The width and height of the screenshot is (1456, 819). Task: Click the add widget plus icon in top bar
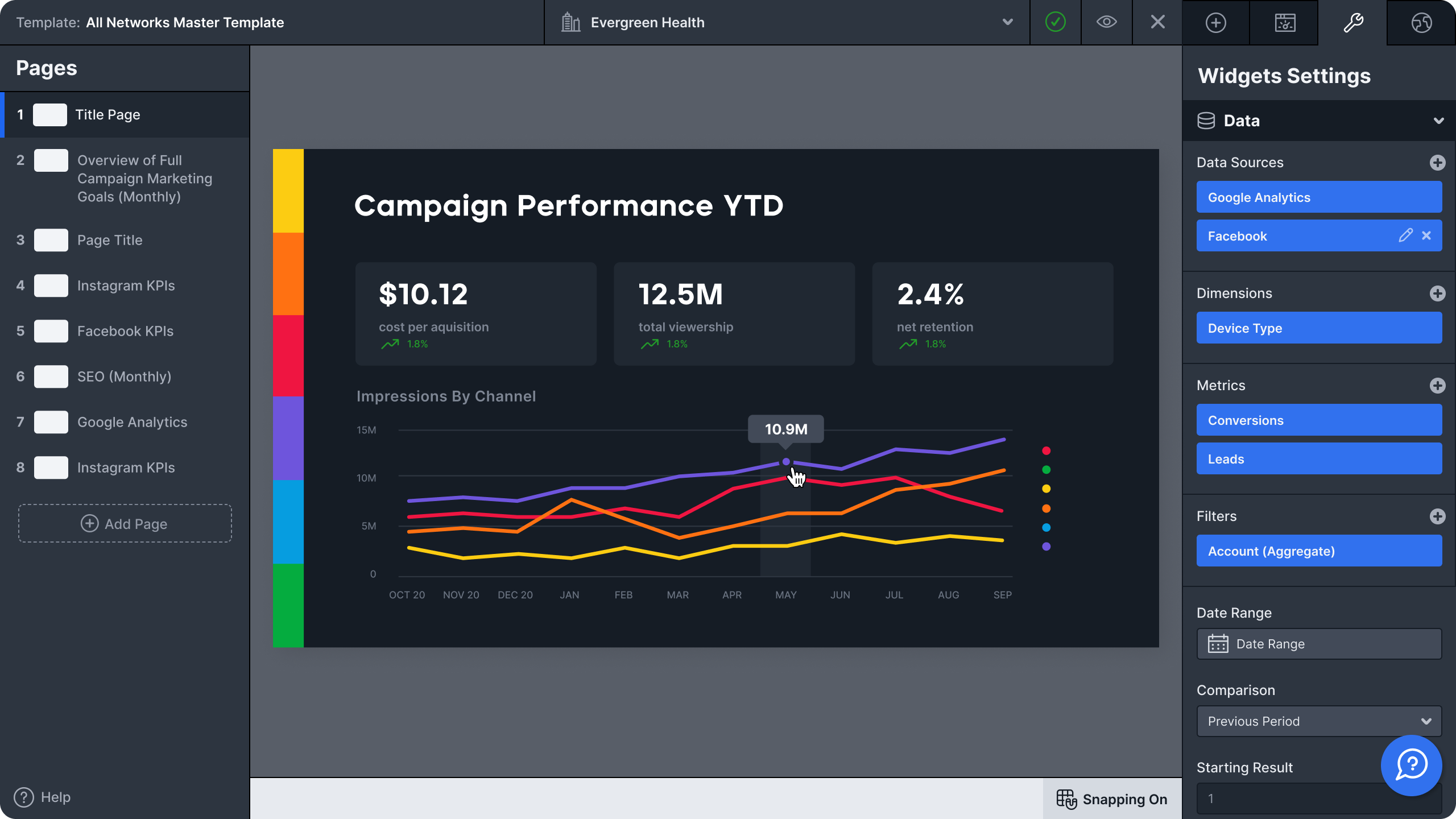click(x=1215, y=23)
